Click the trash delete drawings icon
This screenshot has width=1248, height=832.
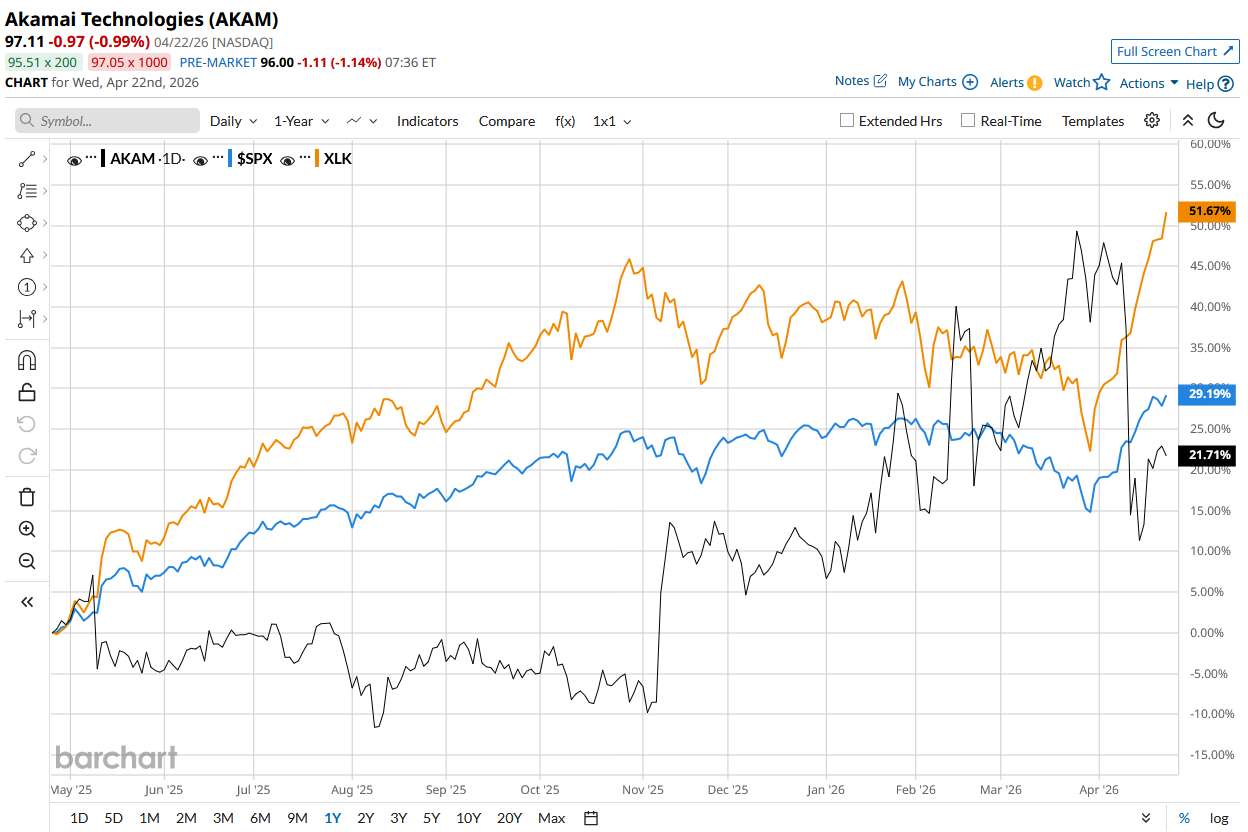point(27,497)
